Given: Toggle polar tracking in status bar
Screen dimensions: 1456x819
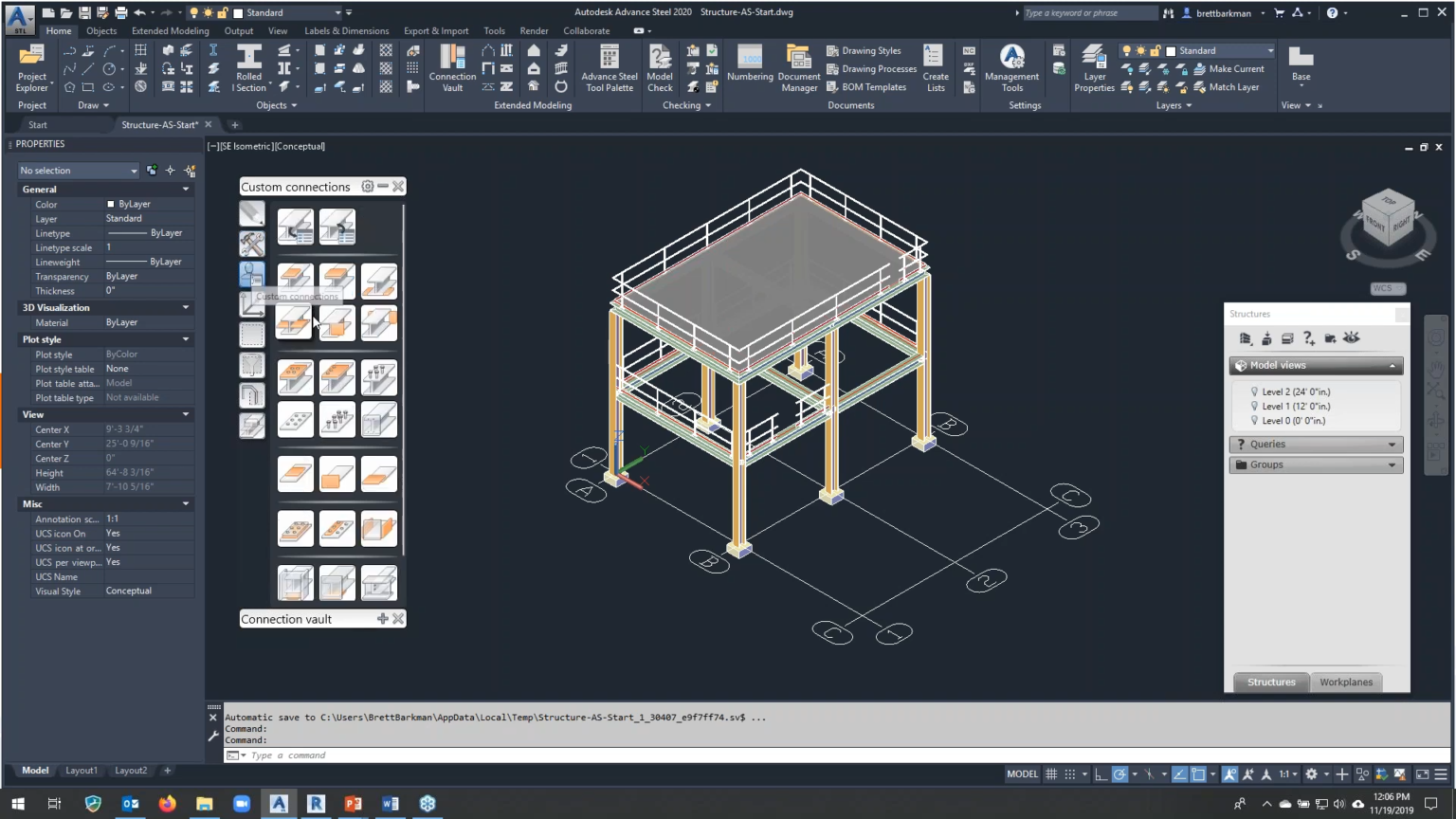Looking at the screenshot, I should [x=1119, y=774].
